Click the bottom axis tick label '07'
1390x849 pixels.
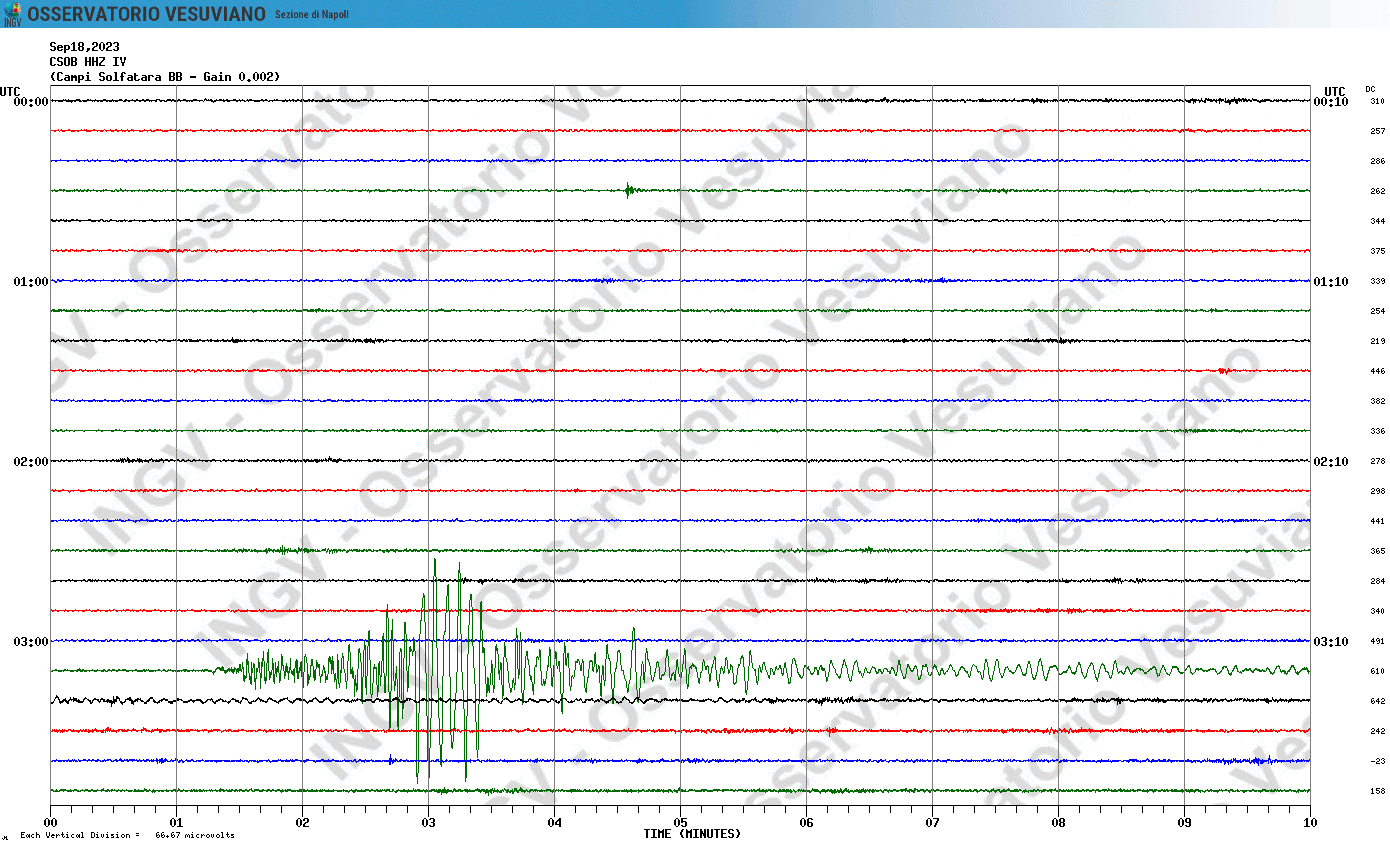932,823
